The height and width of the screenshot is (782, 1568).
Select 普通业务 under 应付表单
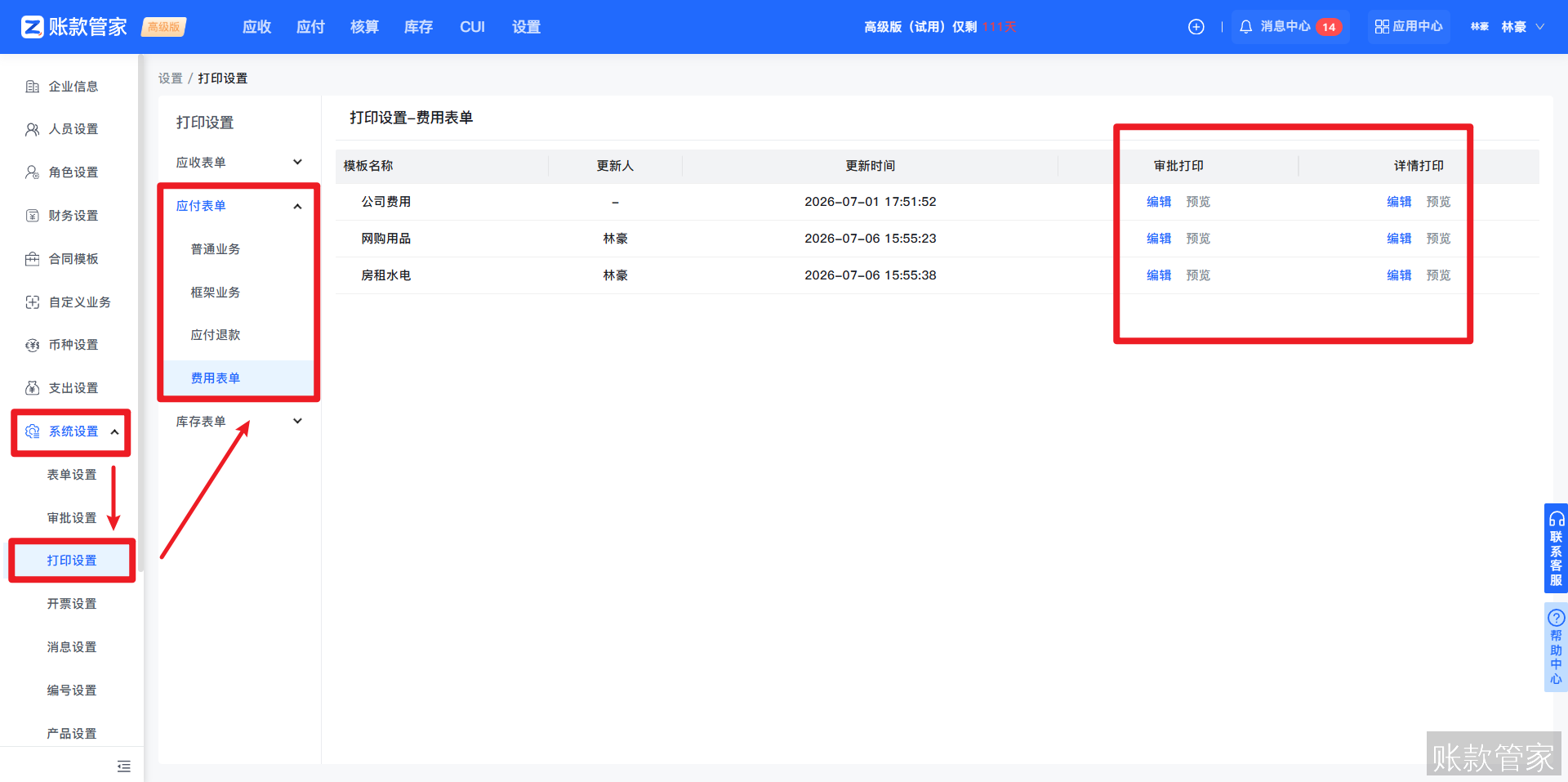point(216,249)
